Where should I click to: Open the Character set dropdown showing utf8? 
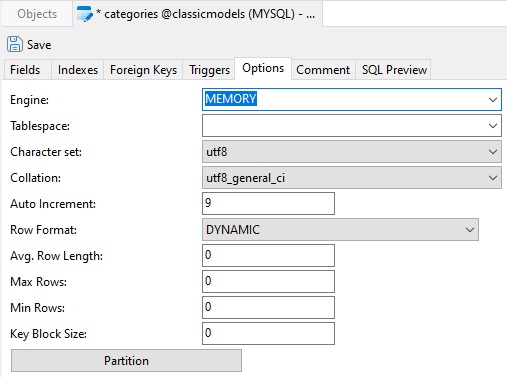tap(352, 152)
